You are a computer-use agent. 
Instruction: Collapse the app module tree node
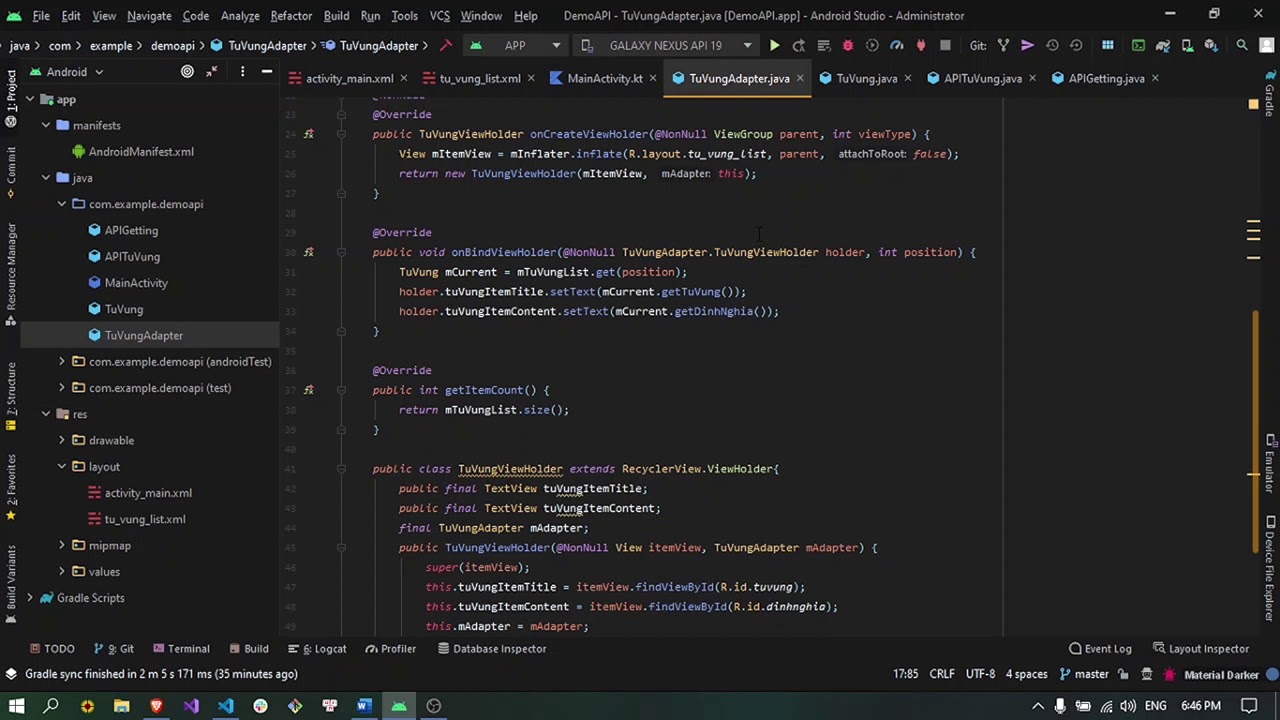(x=30, y=99)
